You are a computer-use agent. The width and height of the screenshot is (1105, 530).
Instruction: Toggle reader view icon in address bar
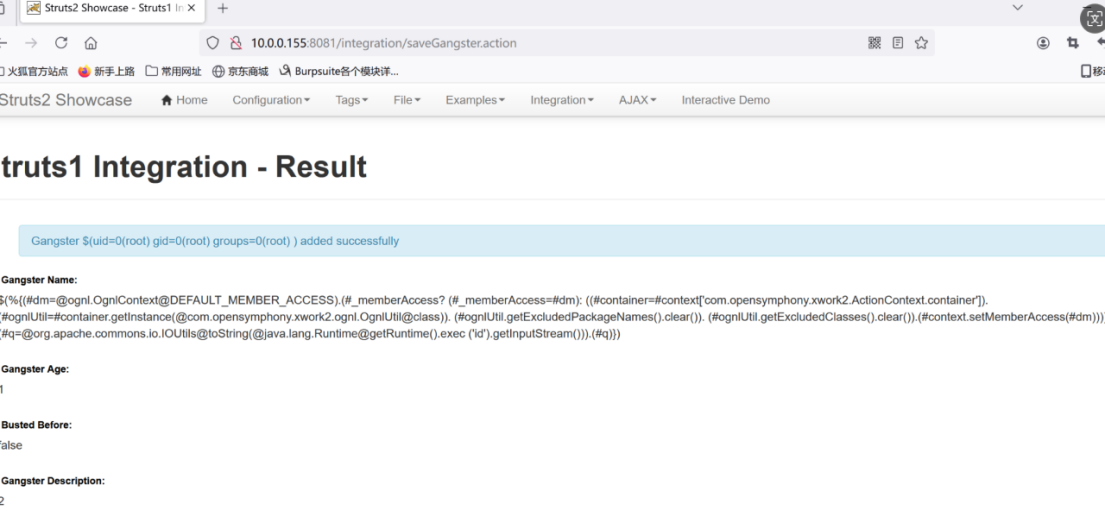[898, 43]
